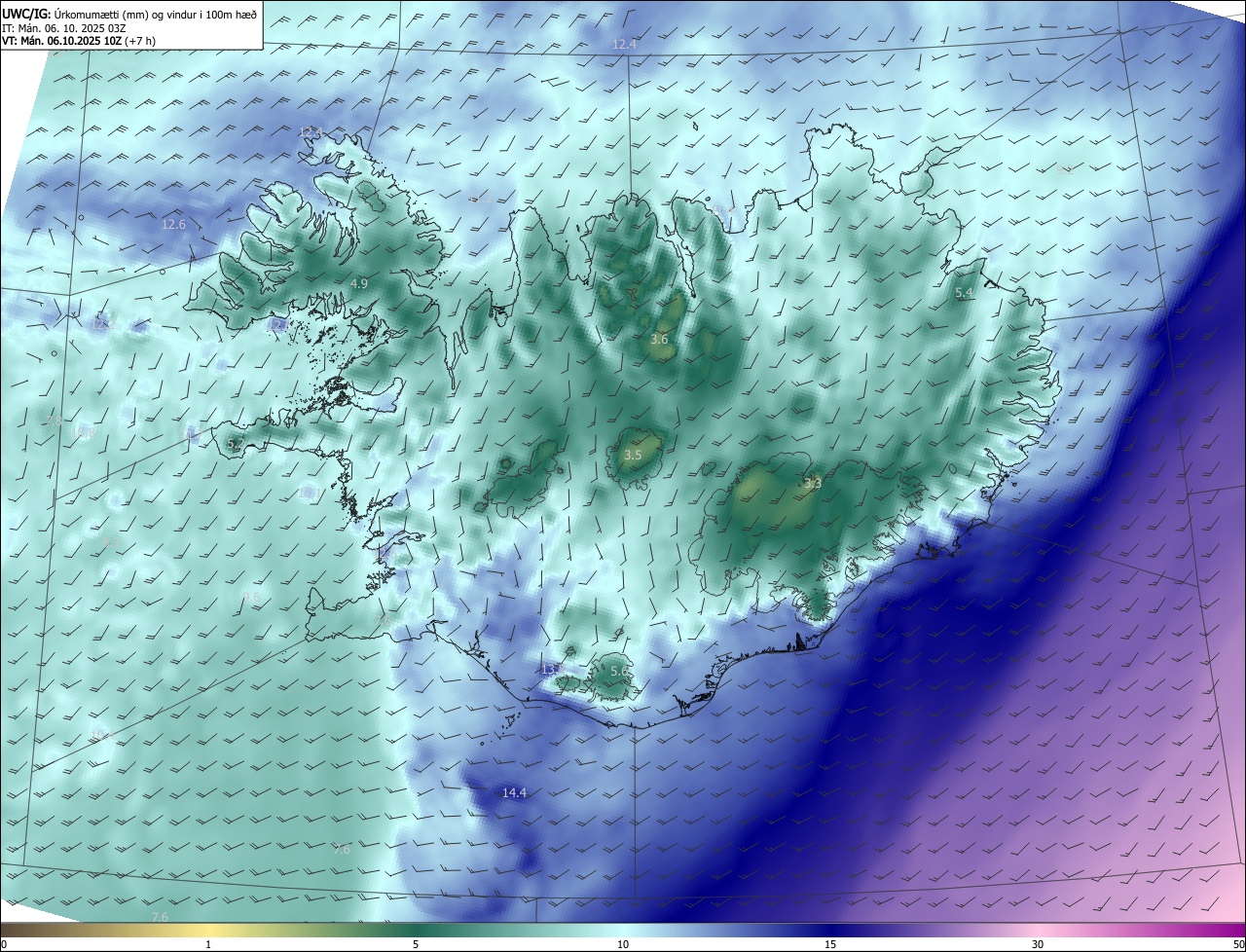Image resolution: width=1246 pixels, height=952 pixels.
Task: Click the '0' tick on the color scale
Action: click(4, 944)
